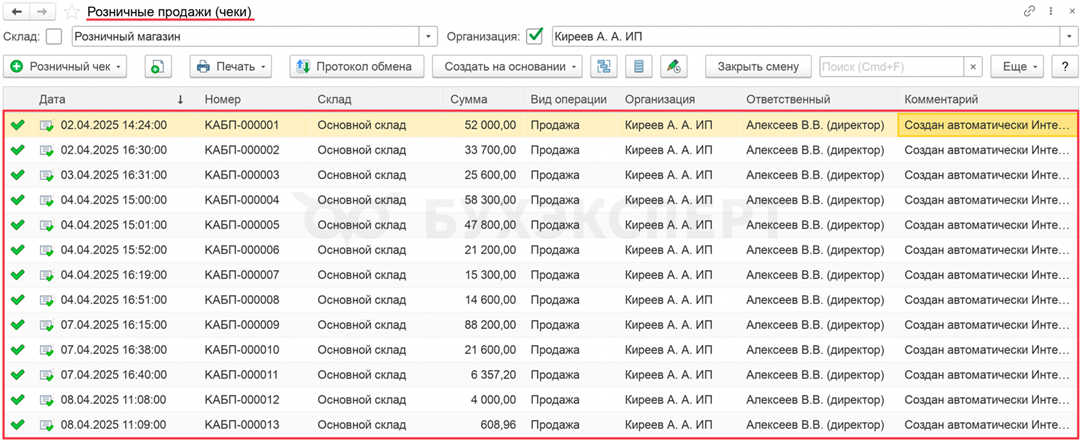The width and height of the screenshot is (1080, 440).
Task: Click the list report icon button
Action: point(639,67)
